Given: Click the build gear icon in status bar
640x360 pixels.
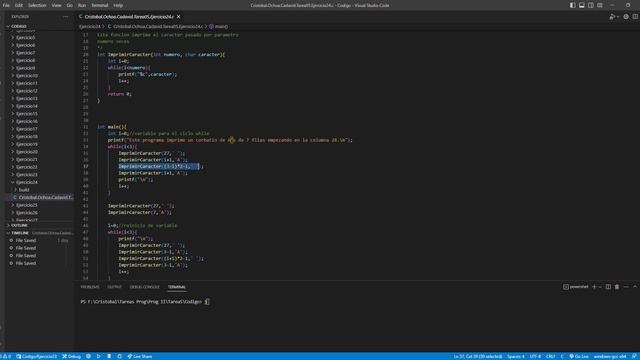Looking at the screenshot, I should 88,356.
